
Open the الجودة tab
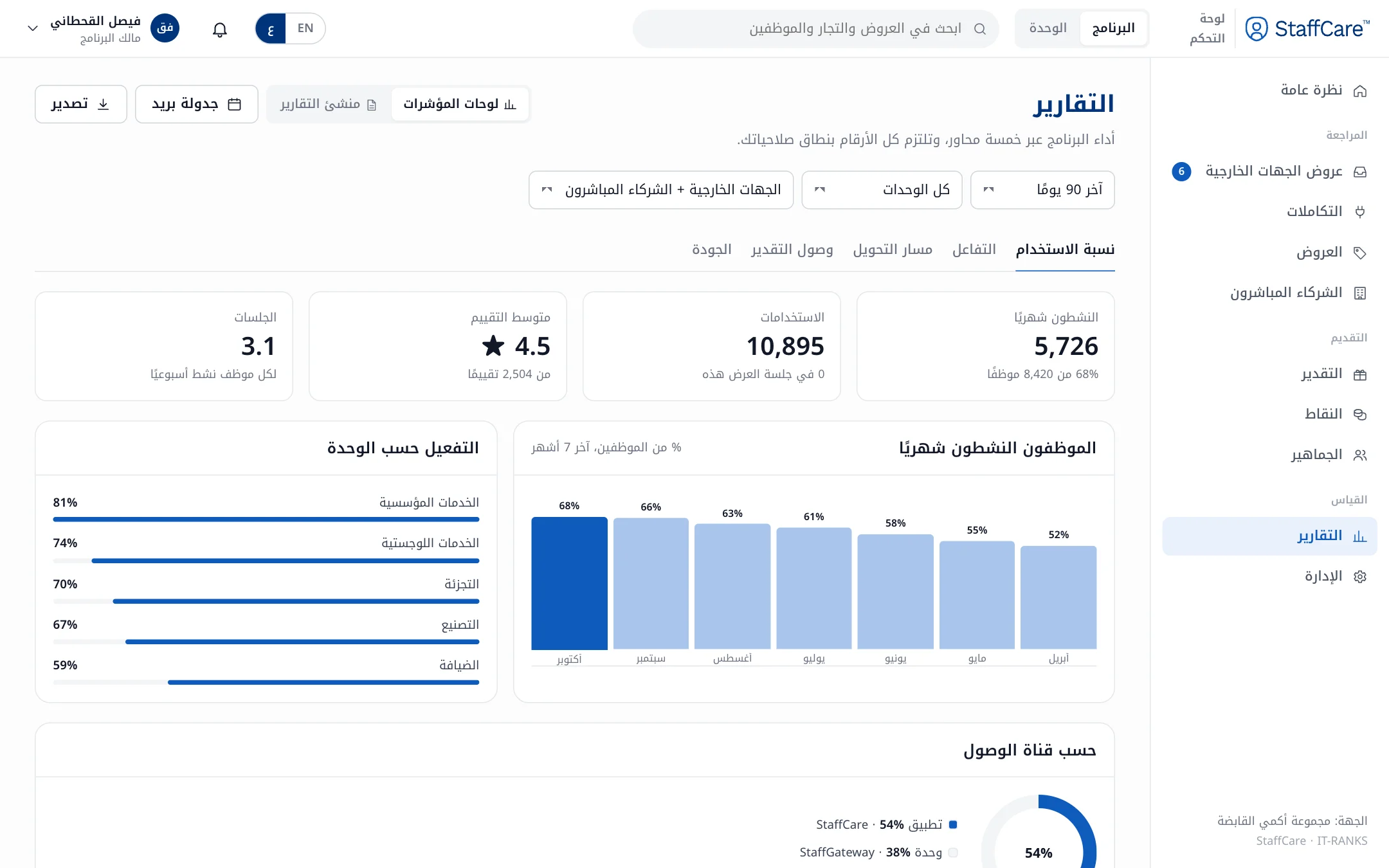point(712,249)
